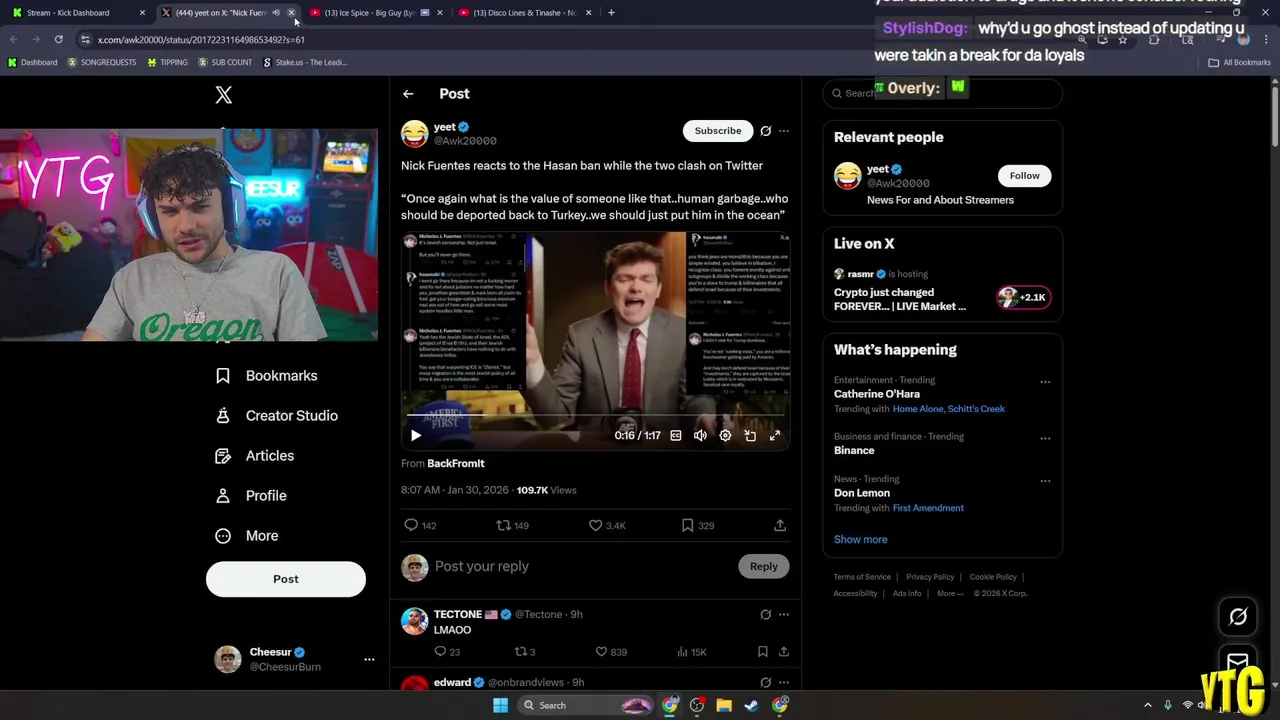
Task: Play the Nick Fuentes video
Action: click(x=416, y=435)
